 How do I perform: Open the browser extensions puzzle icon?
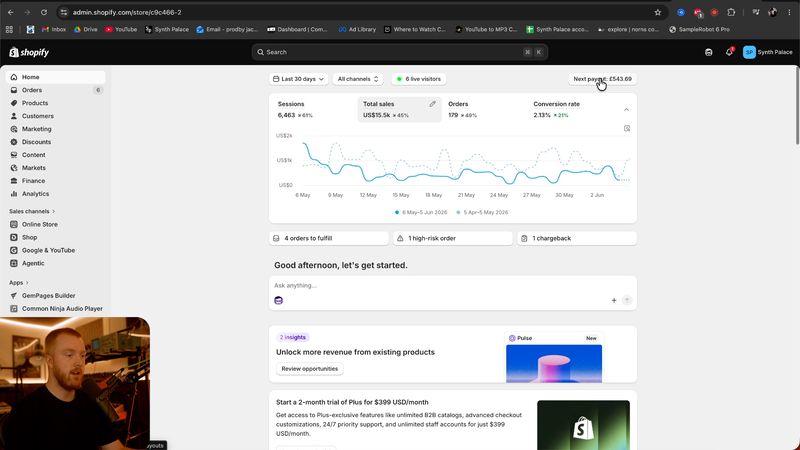coord(731,12)
